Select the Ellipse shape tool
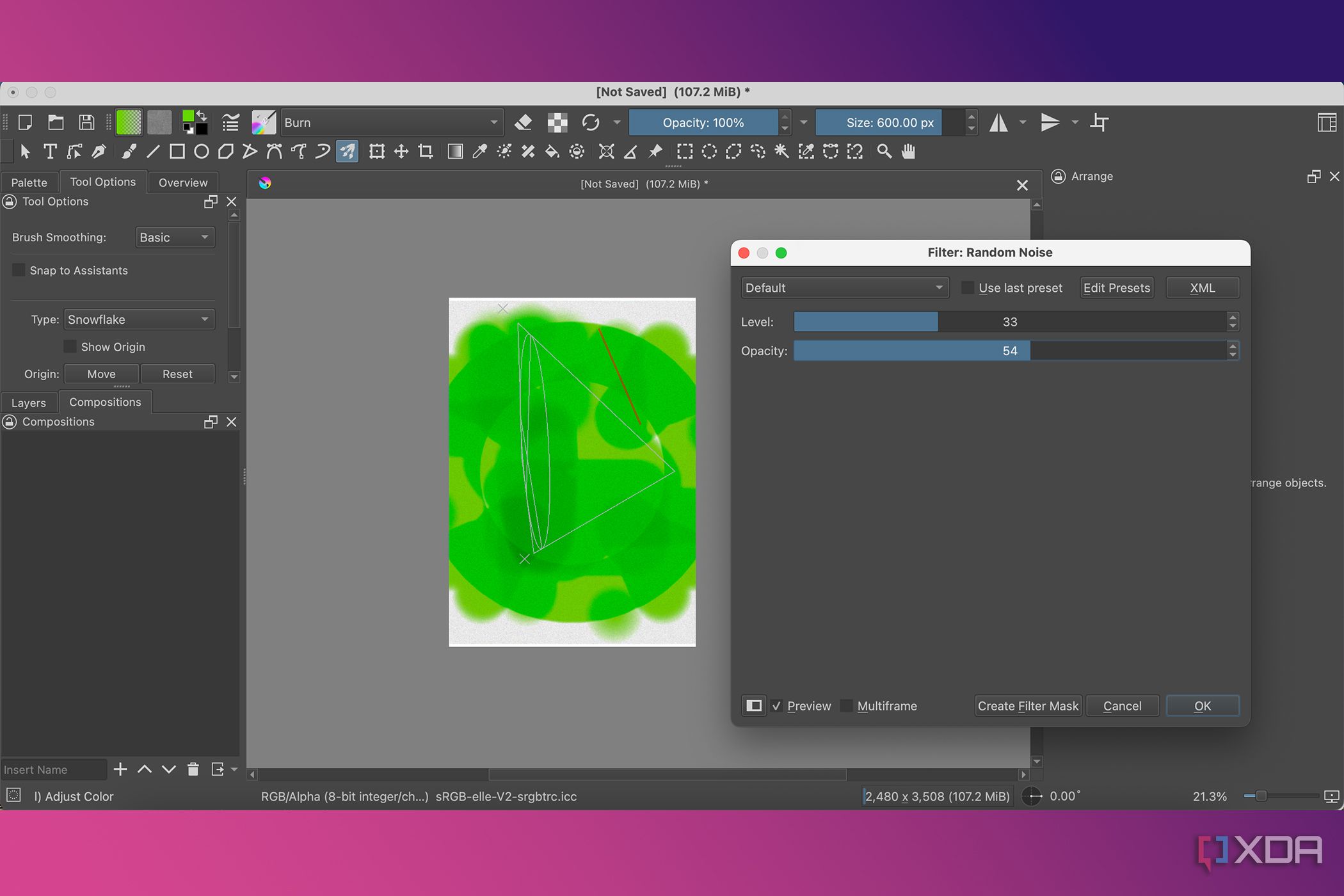1344x896 pixels. (x=202, y=152)
